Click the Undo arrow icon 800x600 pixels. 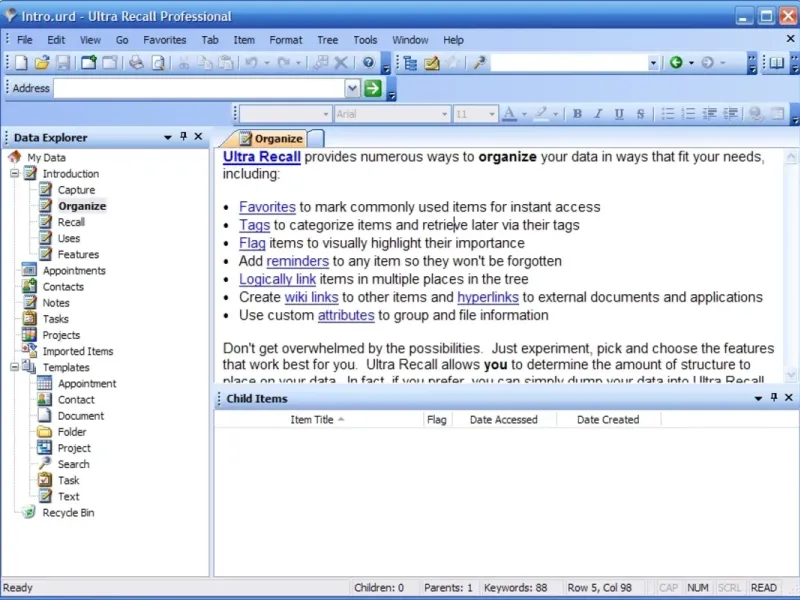coord(251,63)
